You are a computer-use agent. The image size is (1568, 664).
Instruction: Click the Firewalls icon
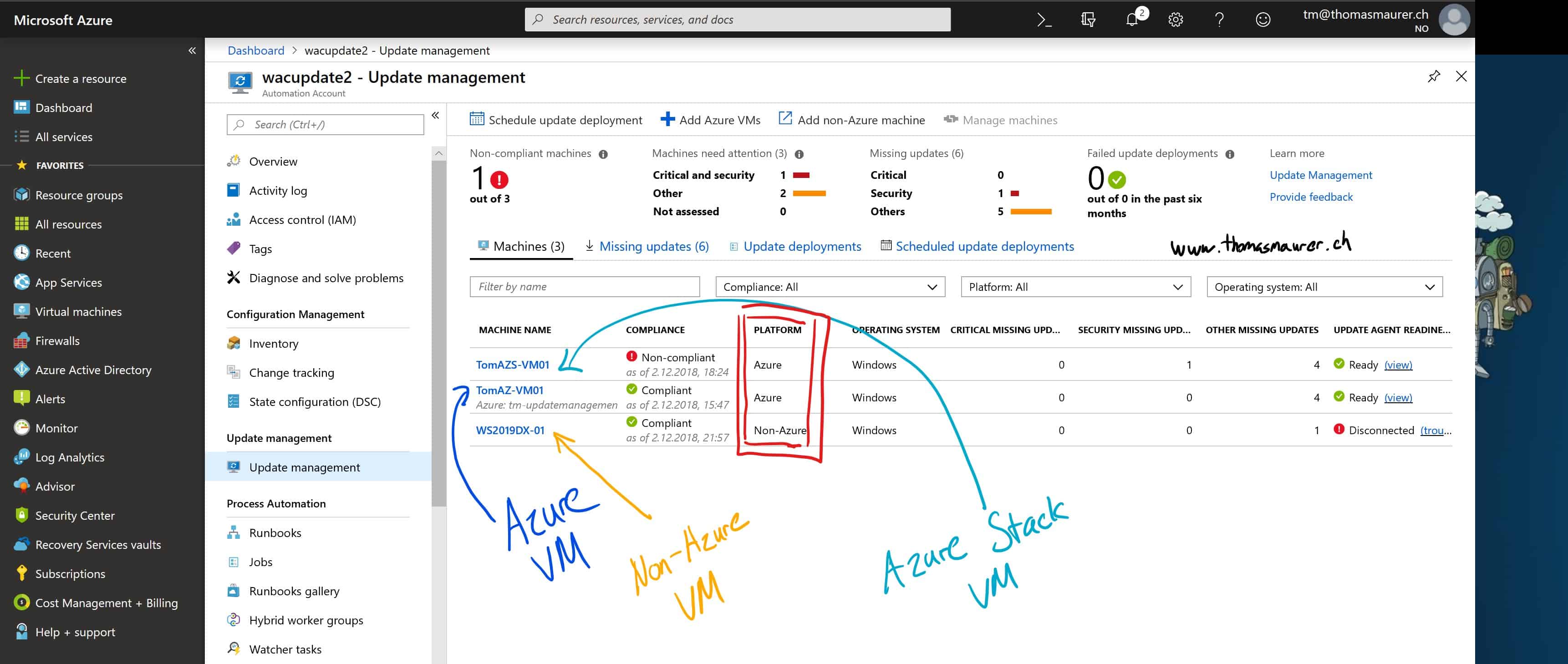(x=21, y=341)
